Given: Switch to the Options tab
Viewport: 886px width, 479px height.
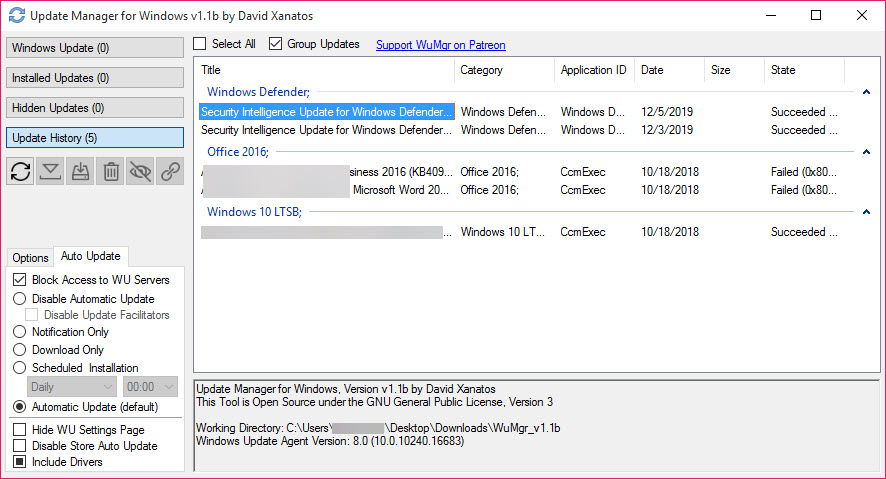Looking at the screenshot, I should coord(31,258).
